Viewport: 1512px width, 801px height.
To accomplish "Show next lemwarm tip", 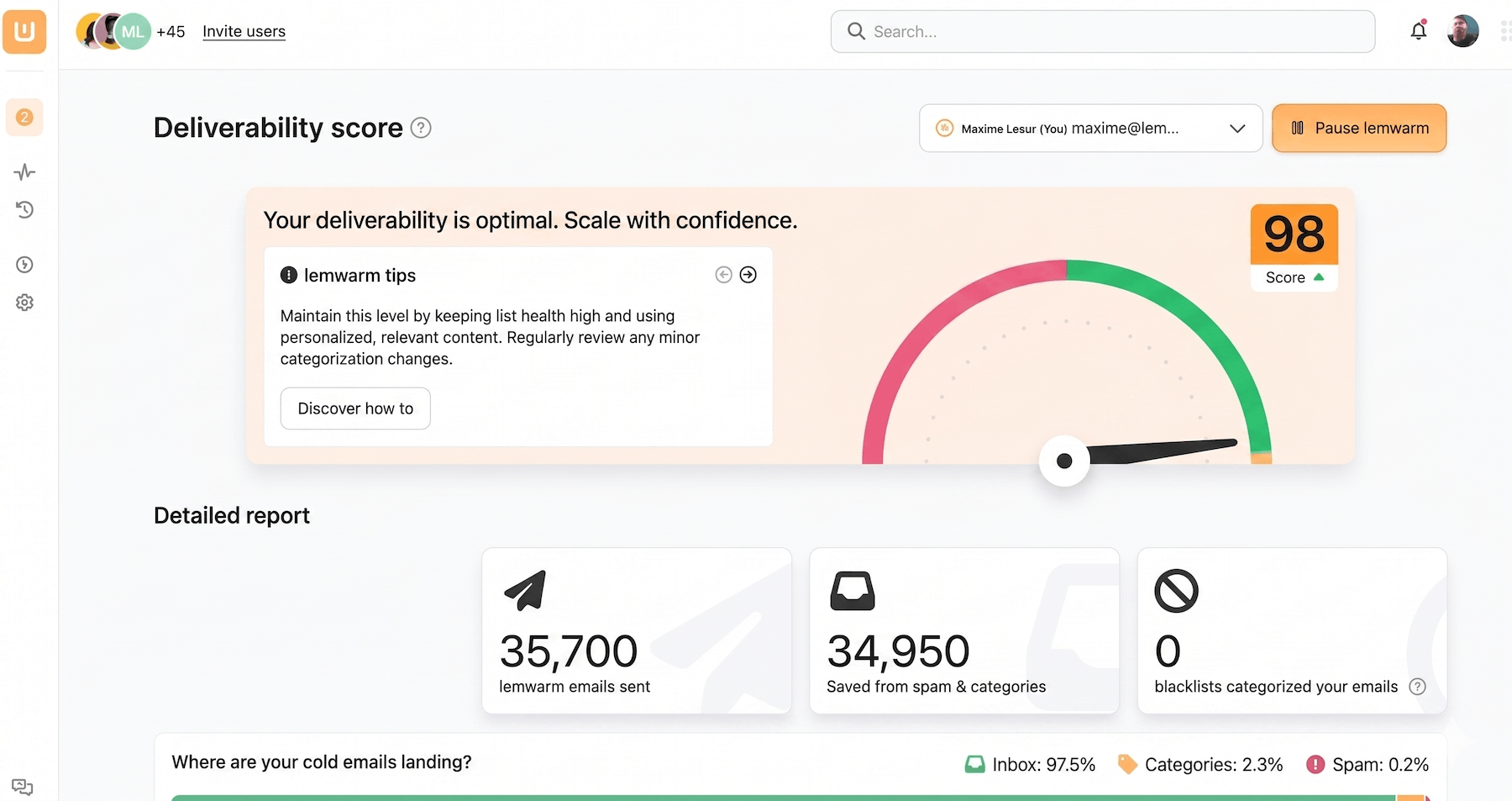I will point(748,275).
